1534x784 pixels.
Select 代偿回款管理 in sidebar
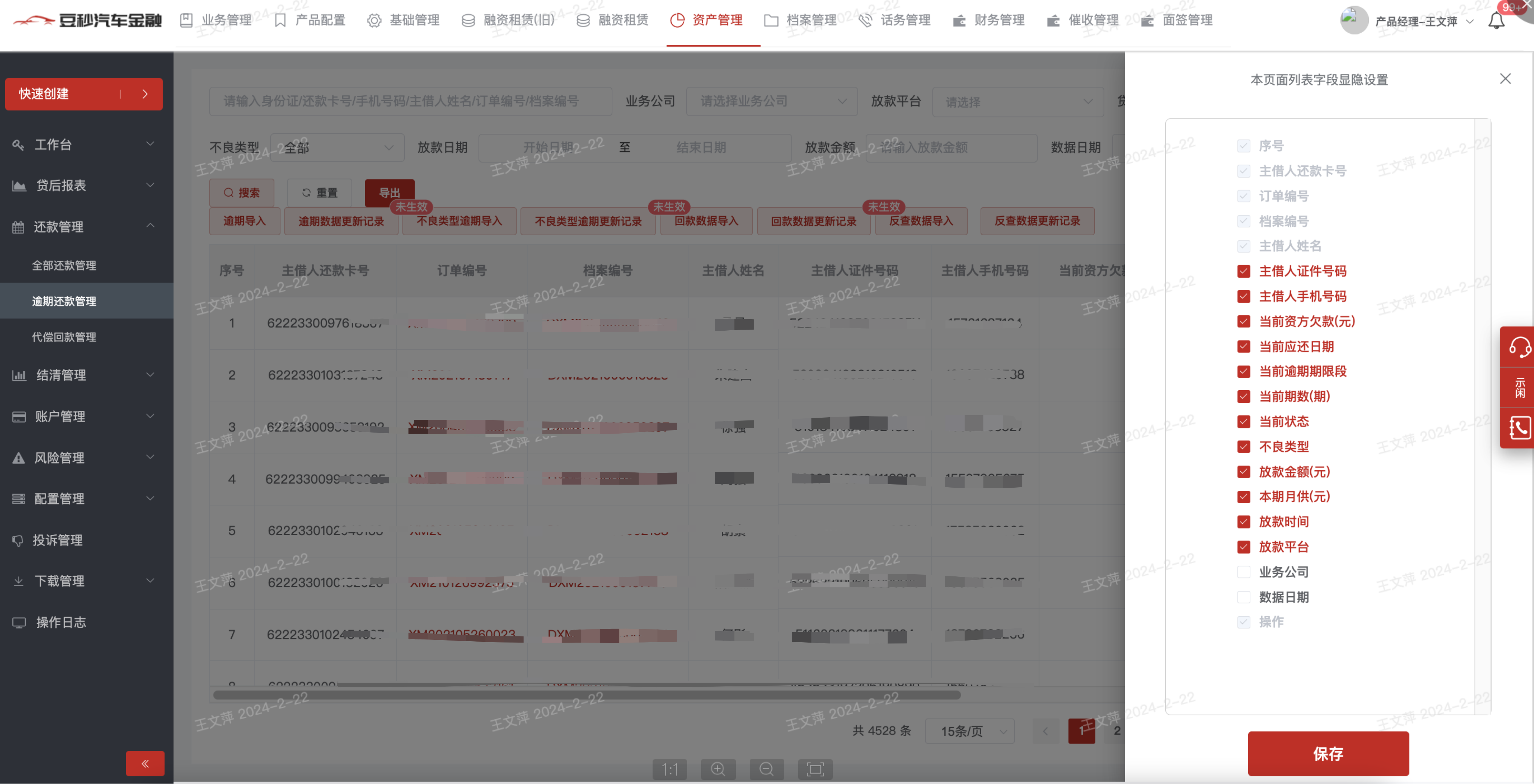pyautogui.click(x=64, y=337)
